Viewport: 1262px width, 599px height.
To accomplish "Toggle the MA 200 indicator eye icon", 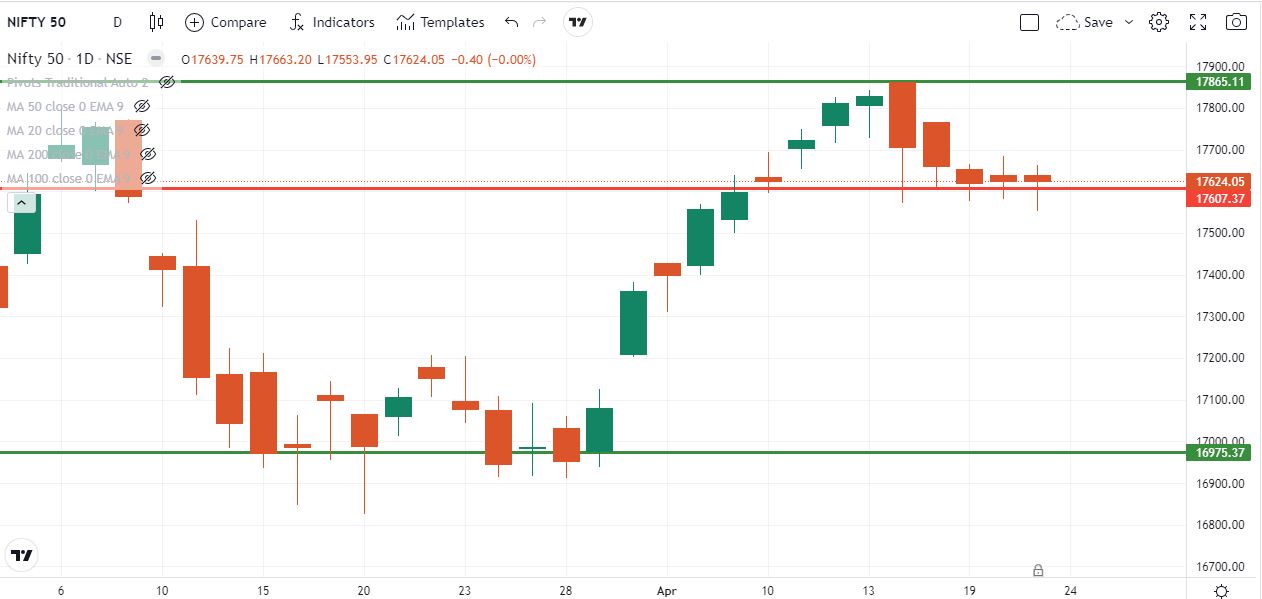I will click(x=148, y=154).
